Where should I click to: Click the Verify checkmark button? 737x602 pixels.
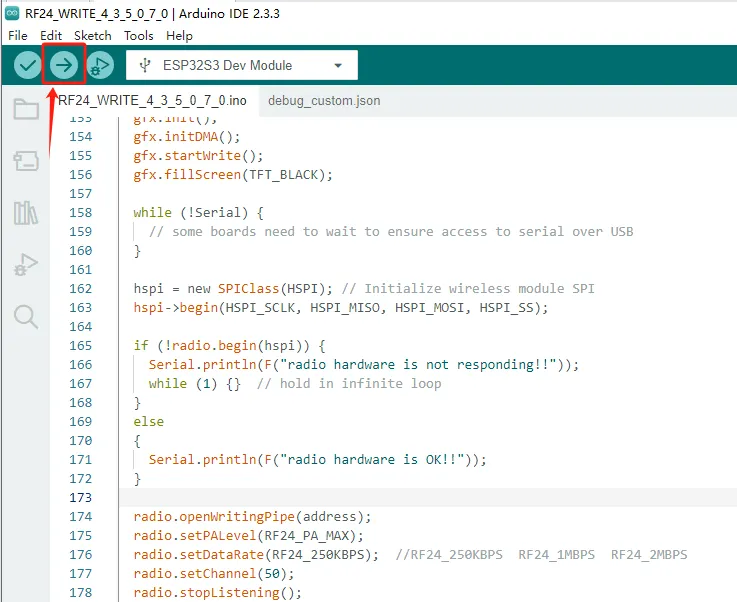(27, 65)
